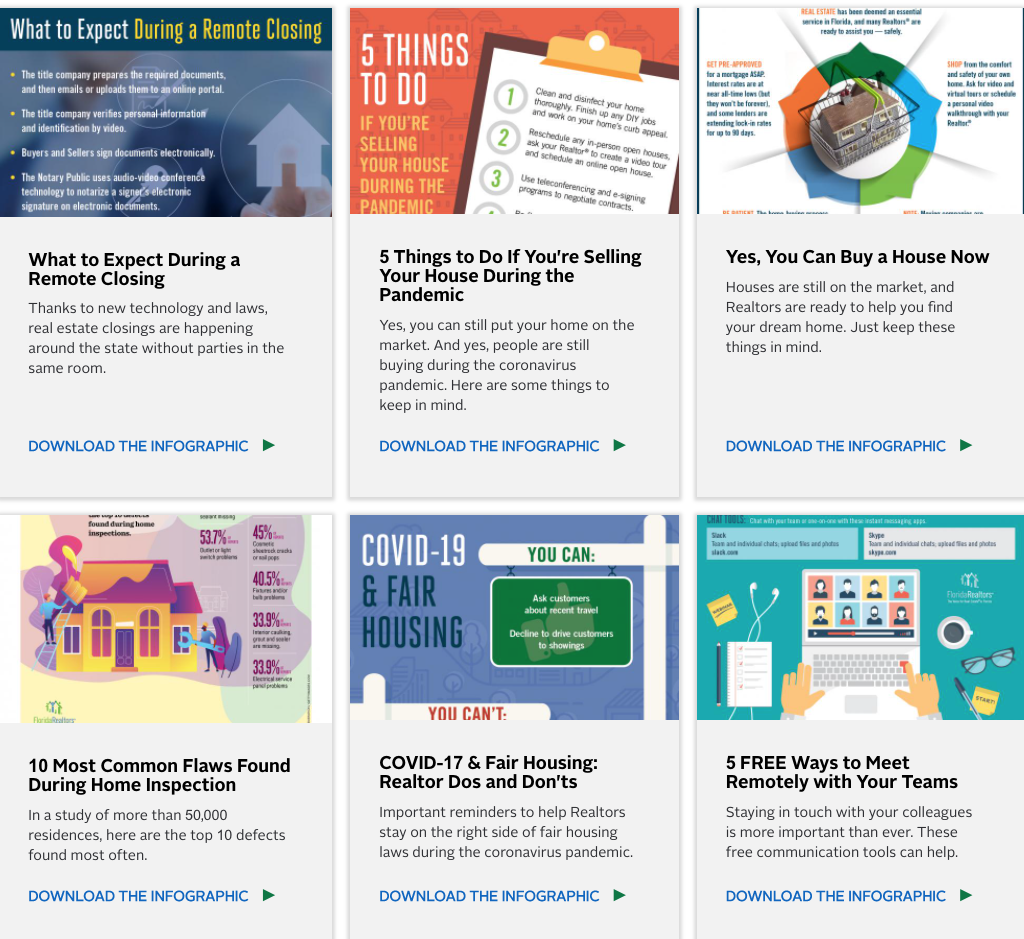Open the laptop video meeting thumbnail

860,619
